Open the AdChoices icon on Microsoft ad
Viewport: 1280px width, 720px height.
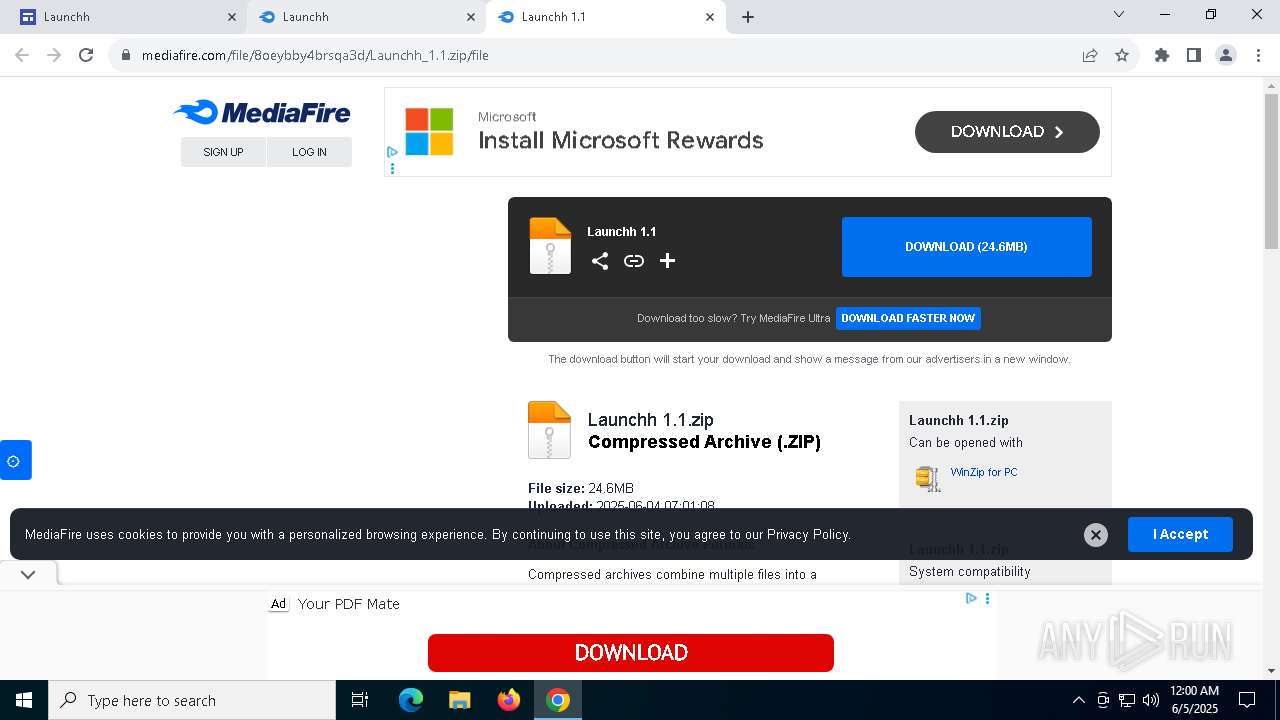coord(392,152)
